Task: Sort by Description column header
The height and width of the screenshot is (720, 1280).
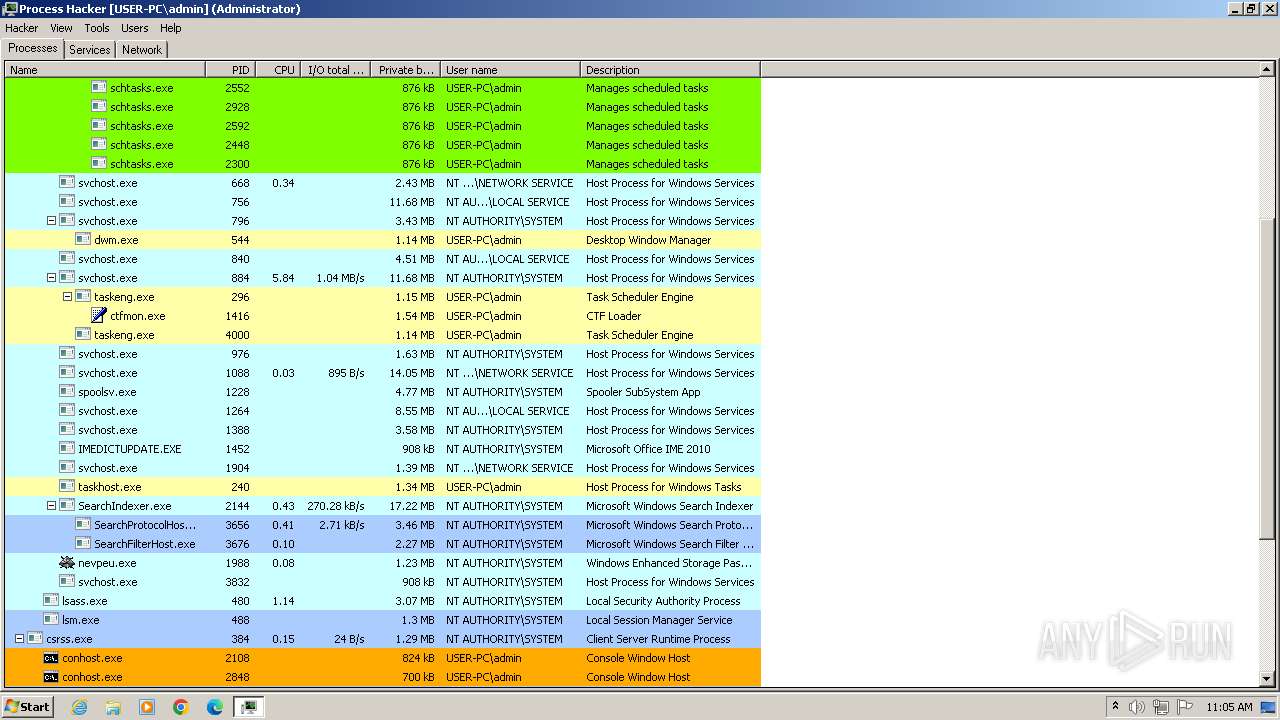Action: 670,70
